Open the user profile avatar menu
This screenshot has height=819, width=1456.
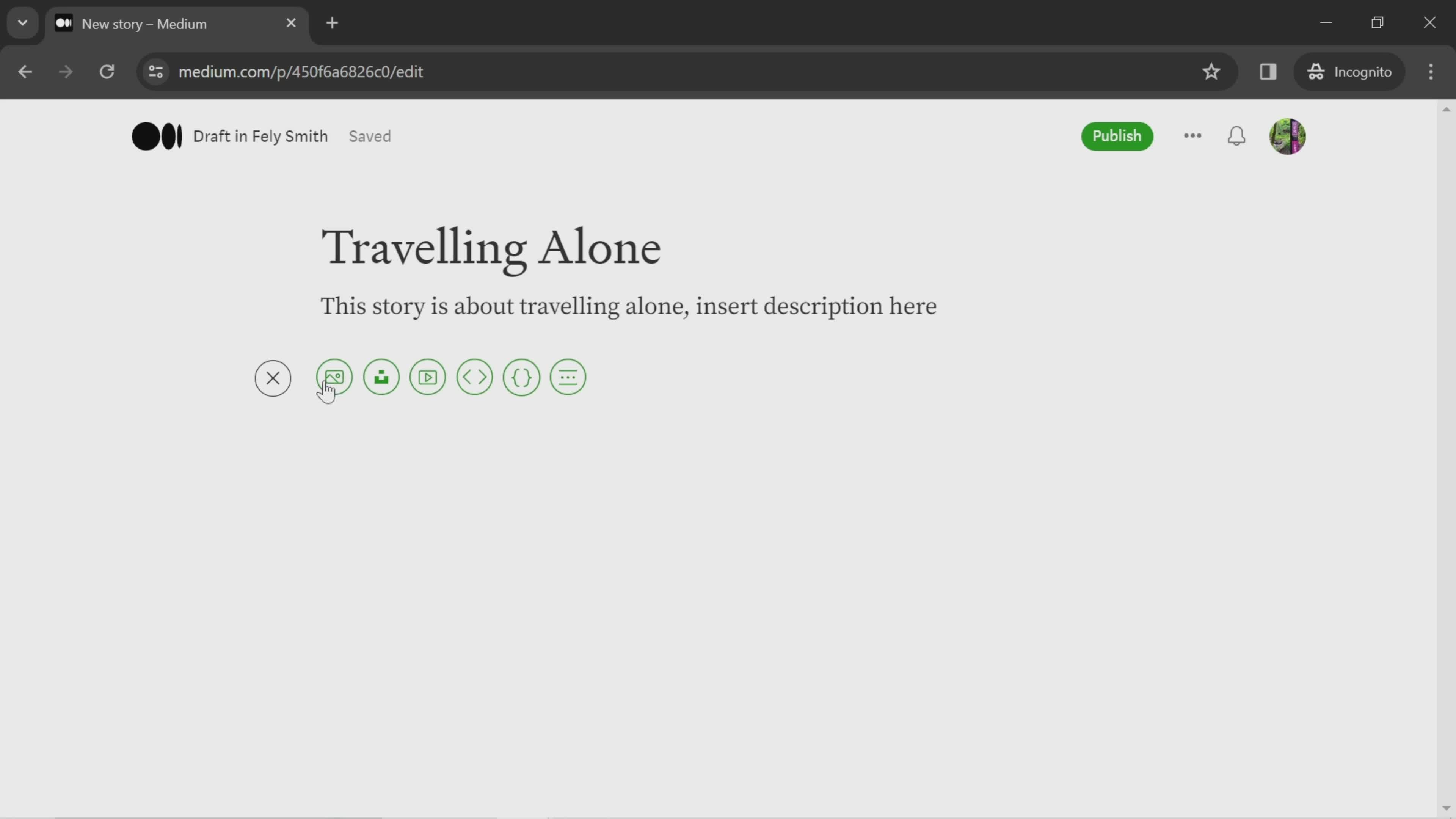pos(1288,136)
